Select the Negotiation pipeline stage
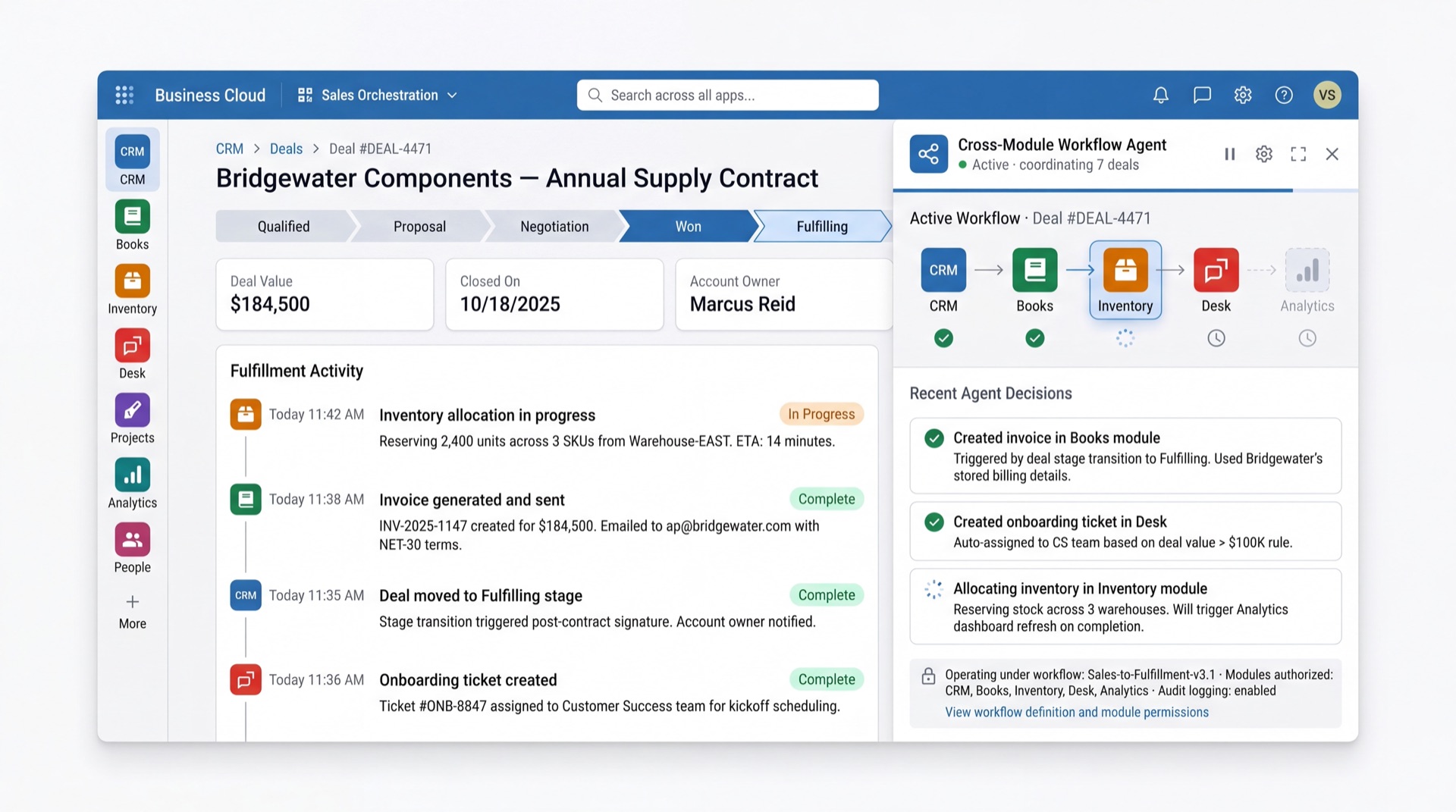This screenshot has height=812, width=1456. (554, 226)
